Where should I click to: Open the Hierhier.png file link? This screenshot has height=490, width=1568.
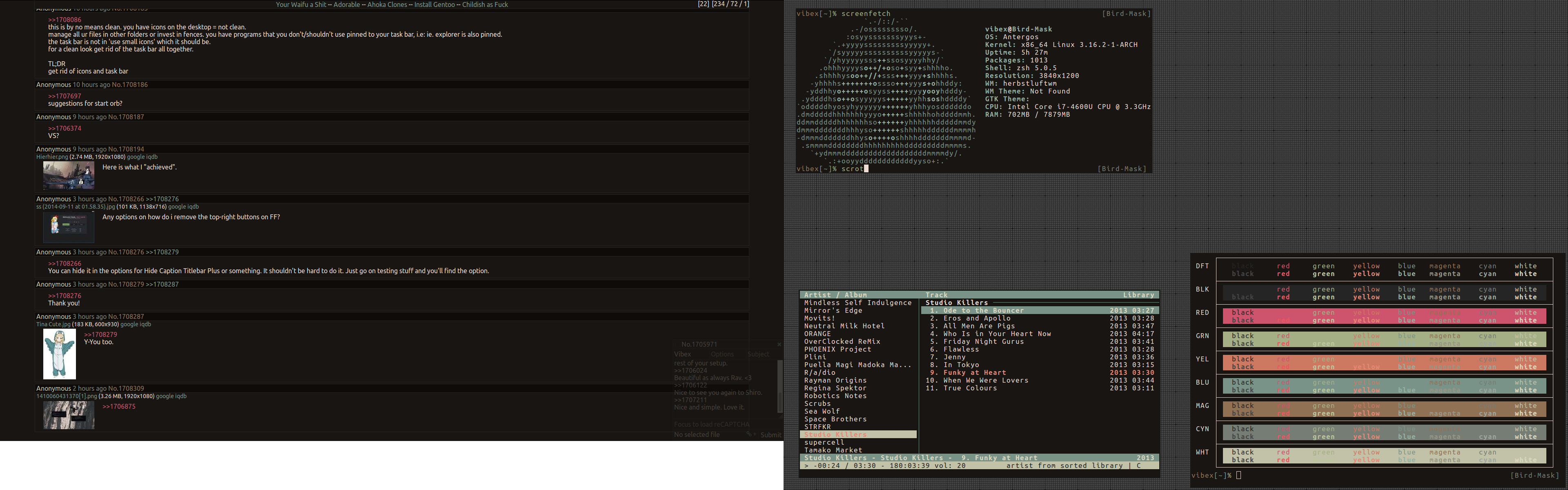point(52,157)
